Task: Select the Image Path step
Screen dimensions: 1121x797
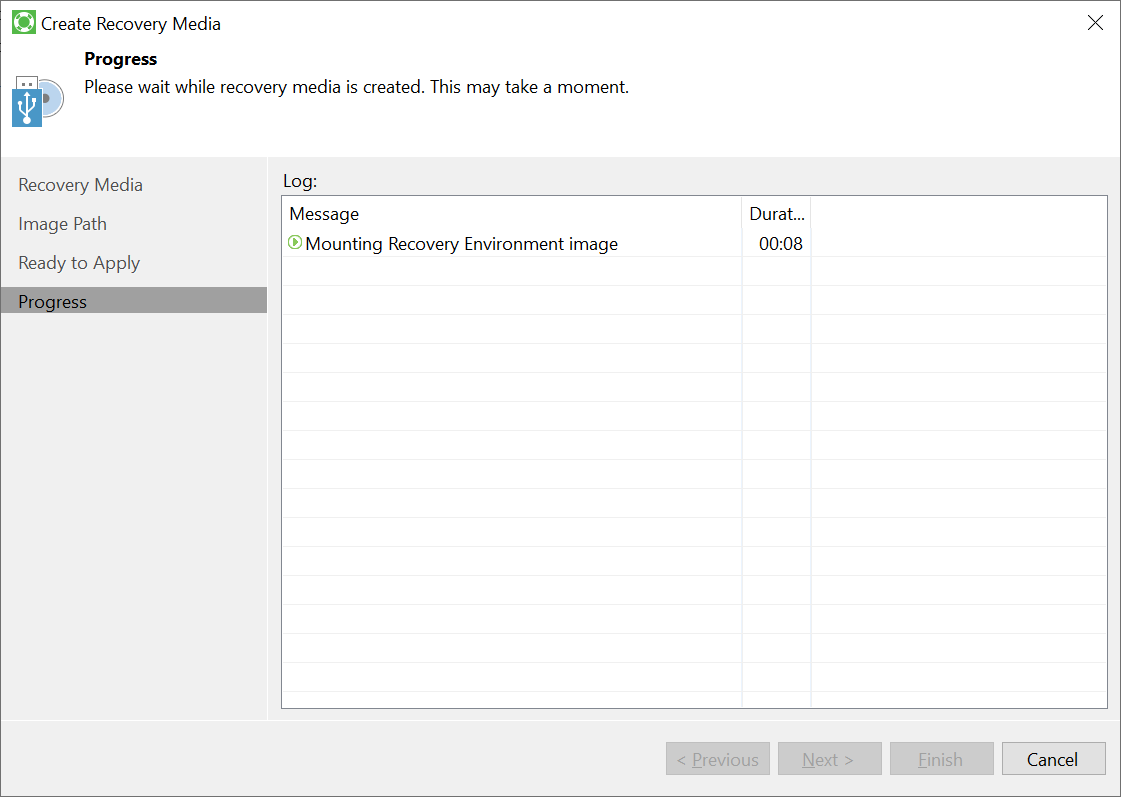Action: (62, 224)
